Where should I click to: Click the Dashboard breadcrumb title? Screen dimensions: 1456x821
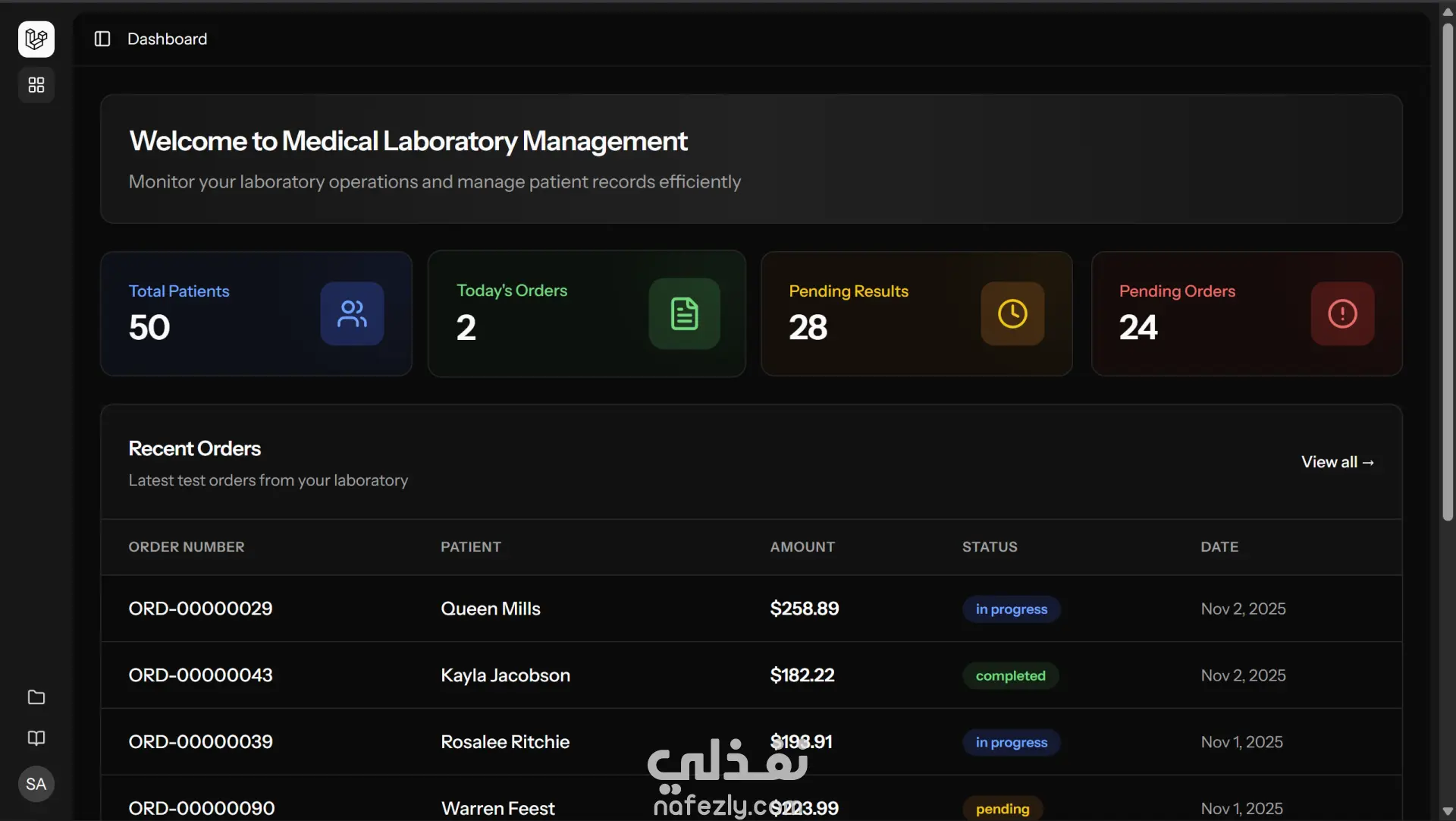[167, 39]
